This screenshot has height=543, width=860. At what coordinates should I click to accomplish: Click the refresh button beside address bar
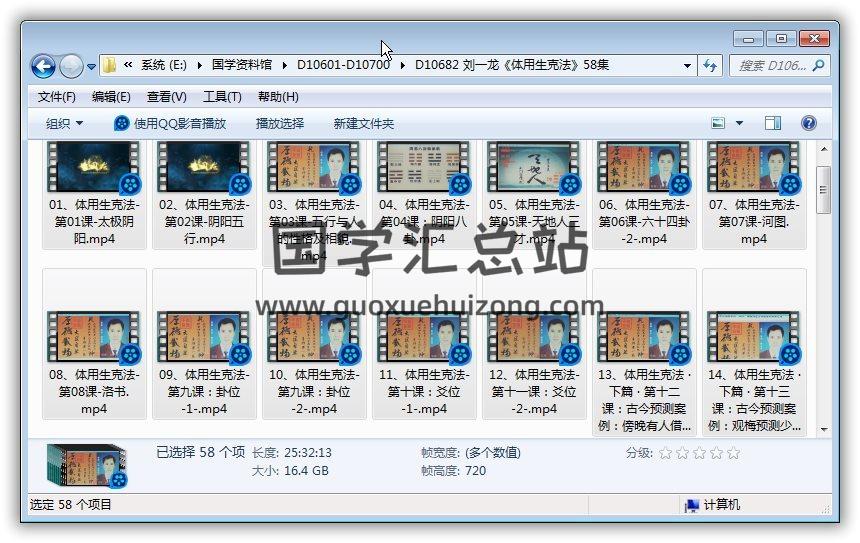[710, 66]
